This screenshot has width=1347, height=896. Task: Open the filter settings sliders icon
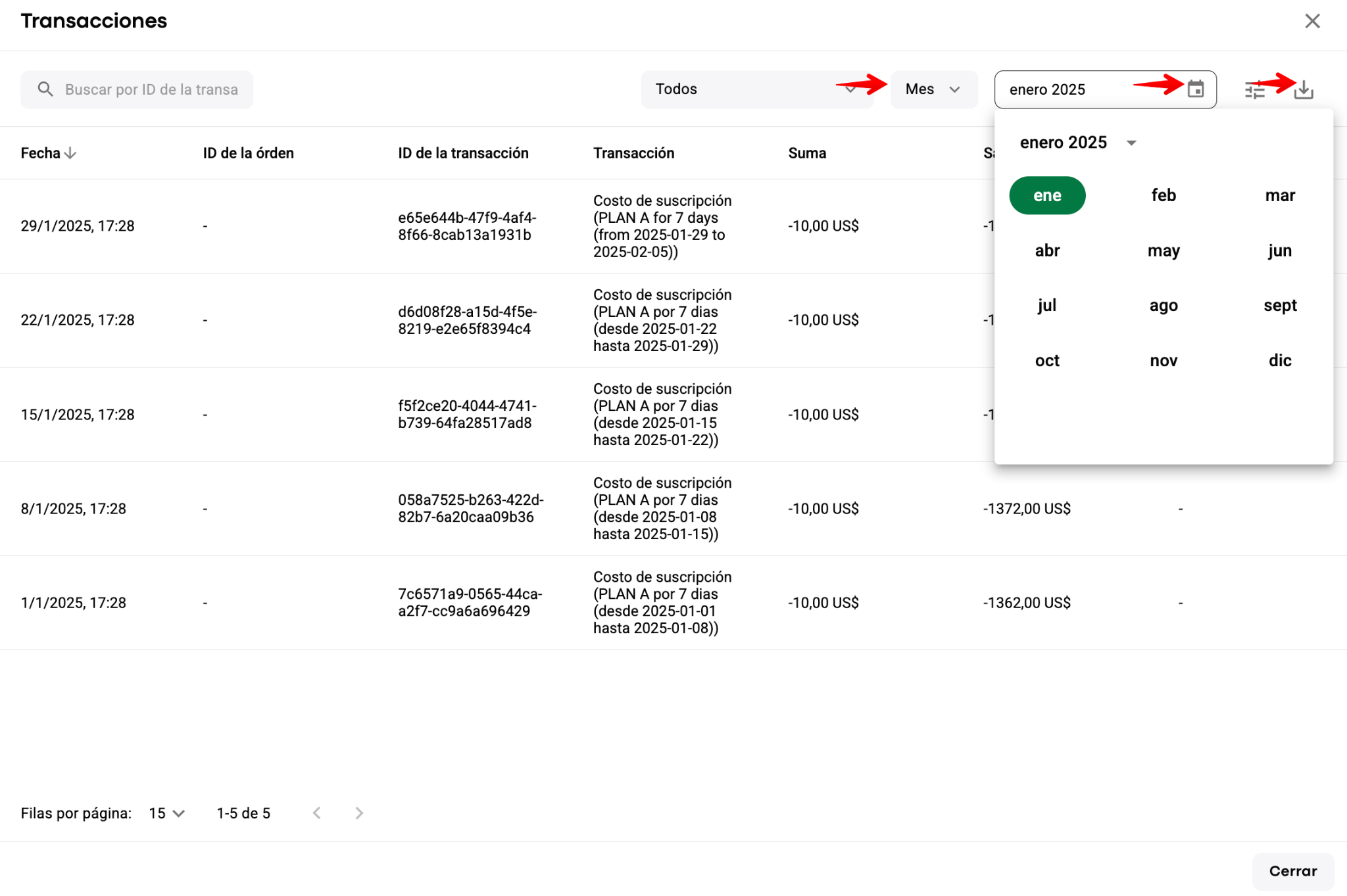(1254, 89)
